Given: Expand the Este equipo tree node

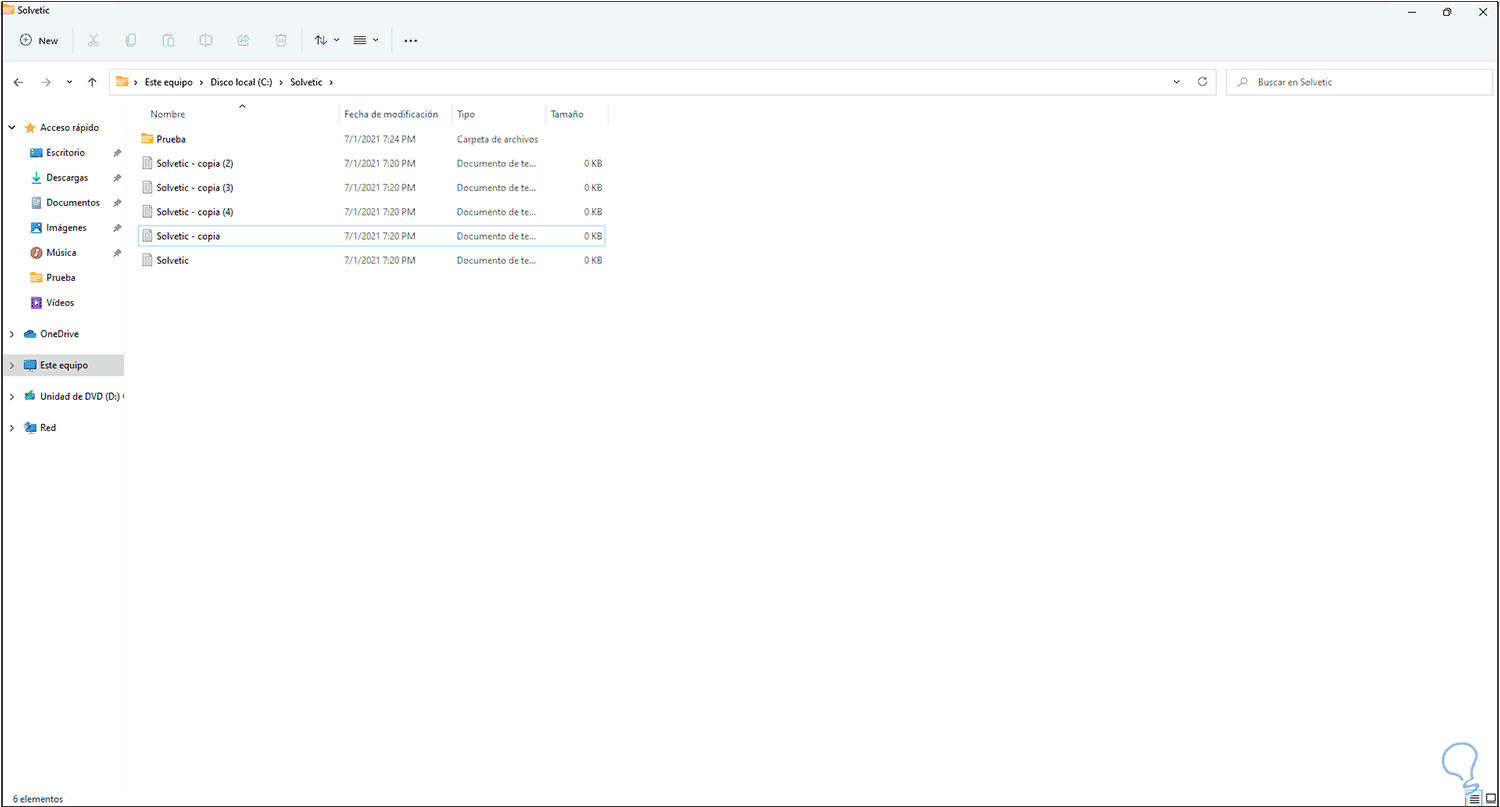Looking at the screenshot, I should 12,366.
